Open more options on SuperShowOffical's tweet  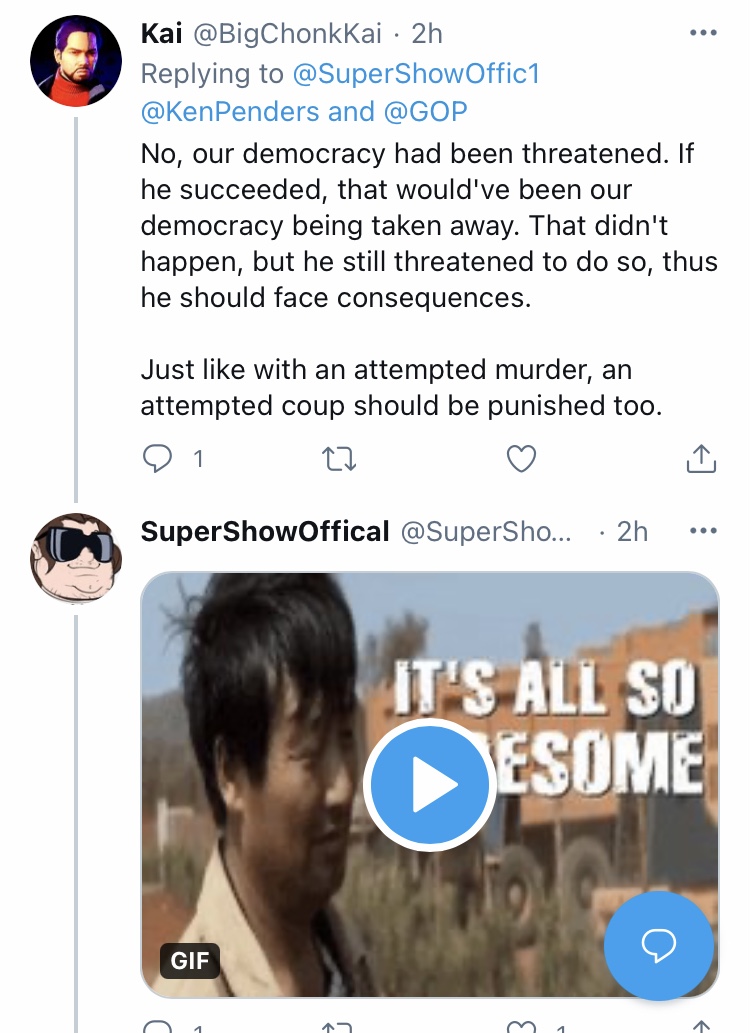[x=703, y=530]
